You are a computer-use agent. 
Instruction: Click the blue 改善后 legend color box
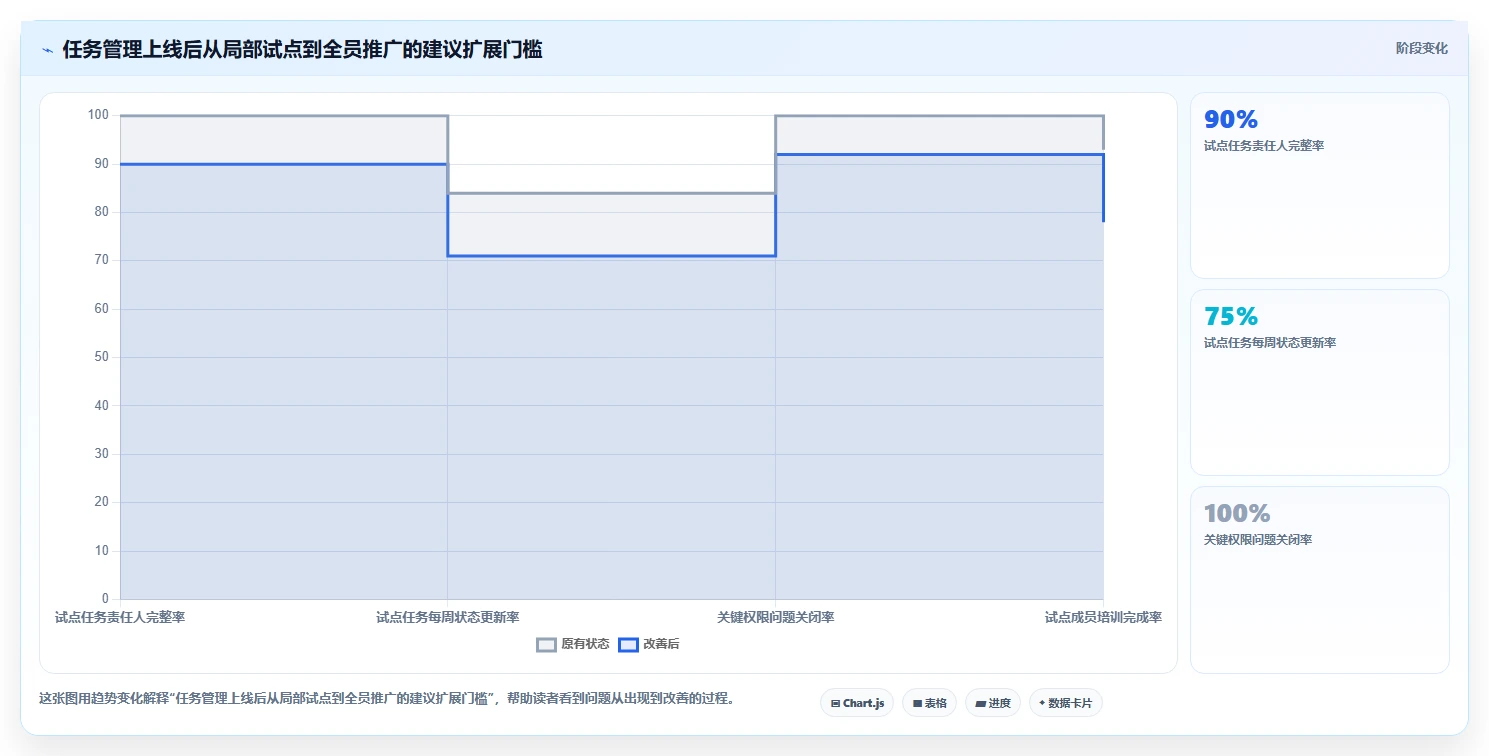coord(628,644)
